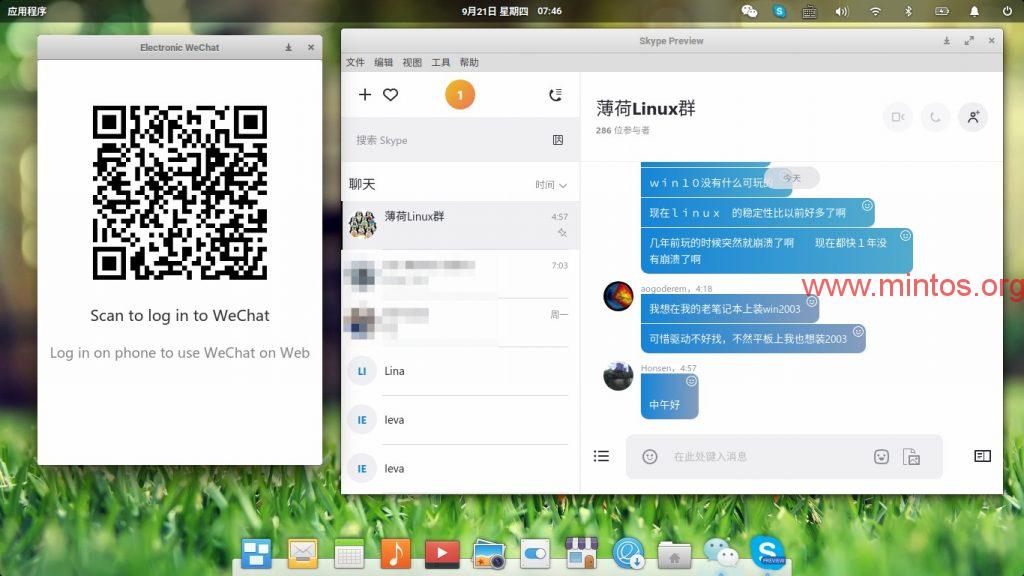
Task: Open the 帮助 menu
Action: (x=469, y=62)
